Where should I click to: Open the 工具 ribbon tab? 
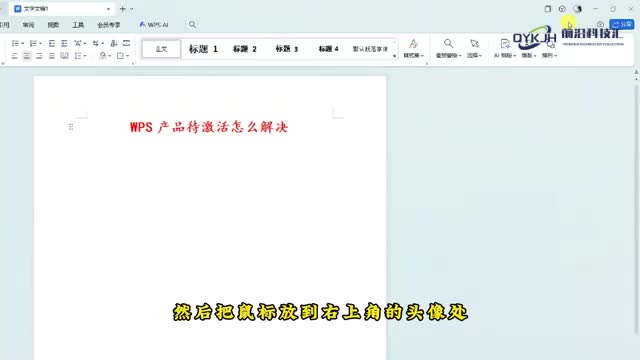[78, 25]
